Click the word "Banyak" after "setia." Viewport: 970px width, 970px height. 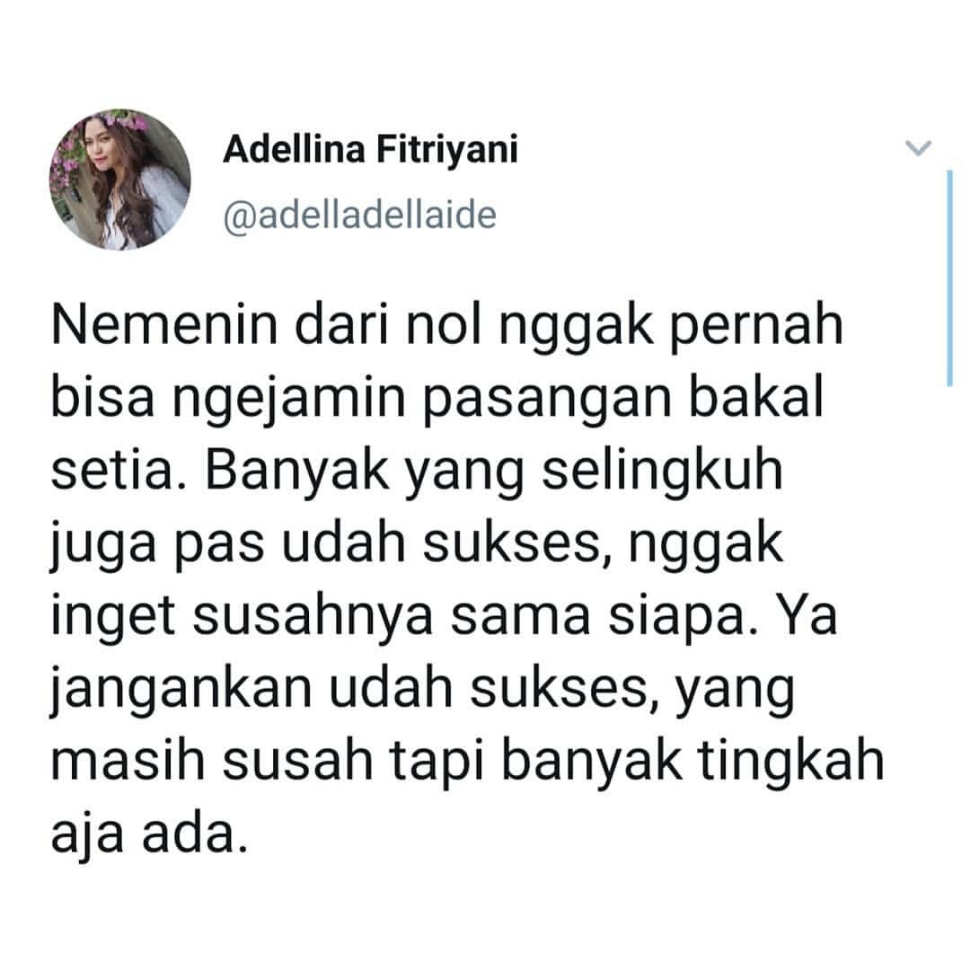point(297,471)
